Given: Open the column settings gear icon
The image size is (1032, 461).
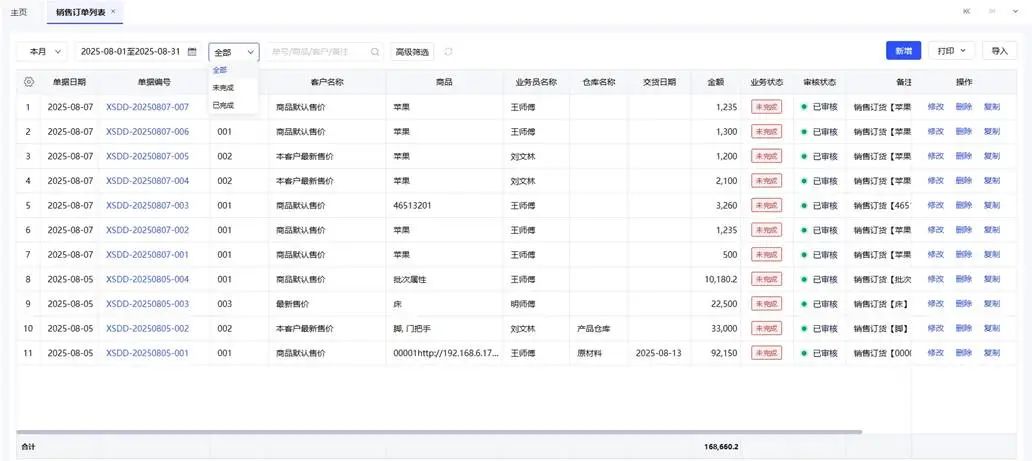Looking at the screenshot, I should [x=28, y=82].
